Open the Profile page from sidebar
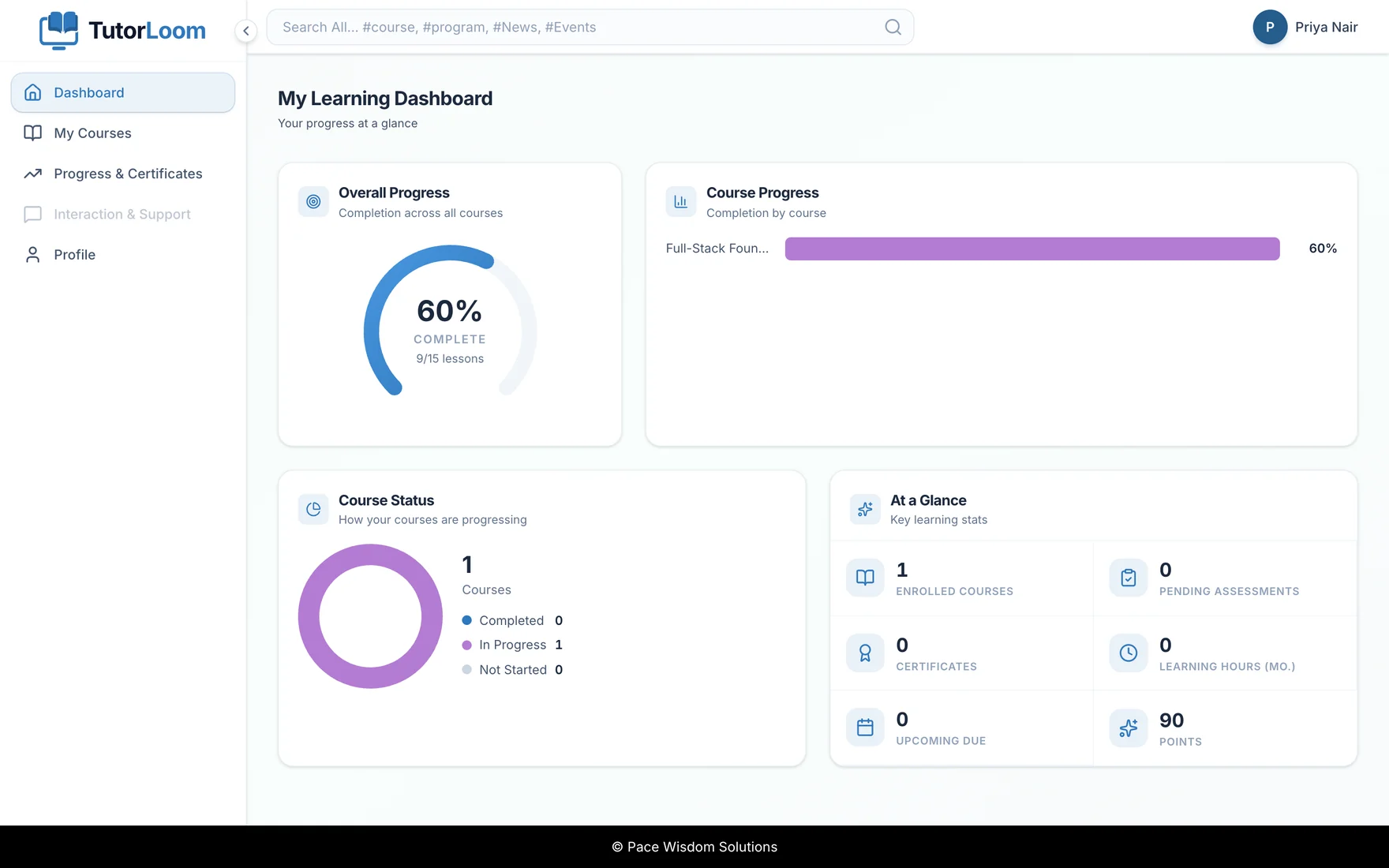 click(x=123, y=255)
